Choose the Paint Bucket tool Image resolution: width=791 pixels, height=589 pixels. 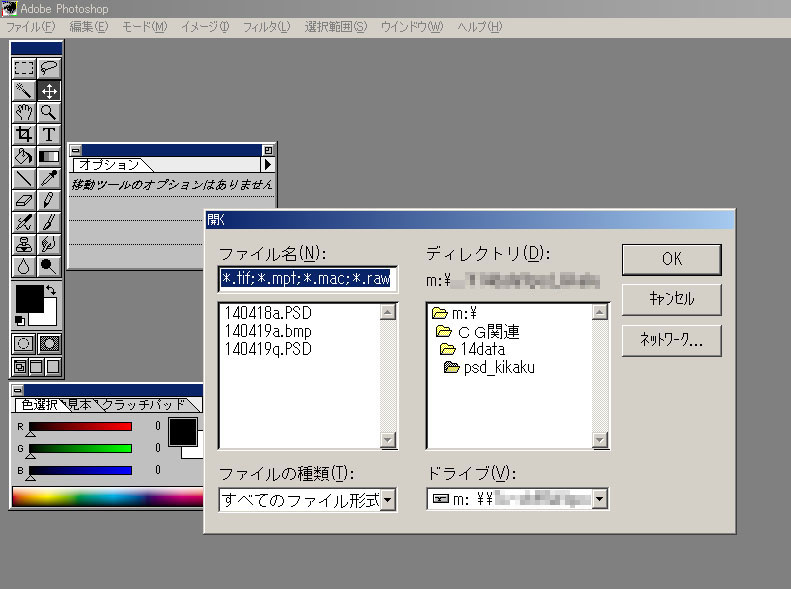[24, 156]
